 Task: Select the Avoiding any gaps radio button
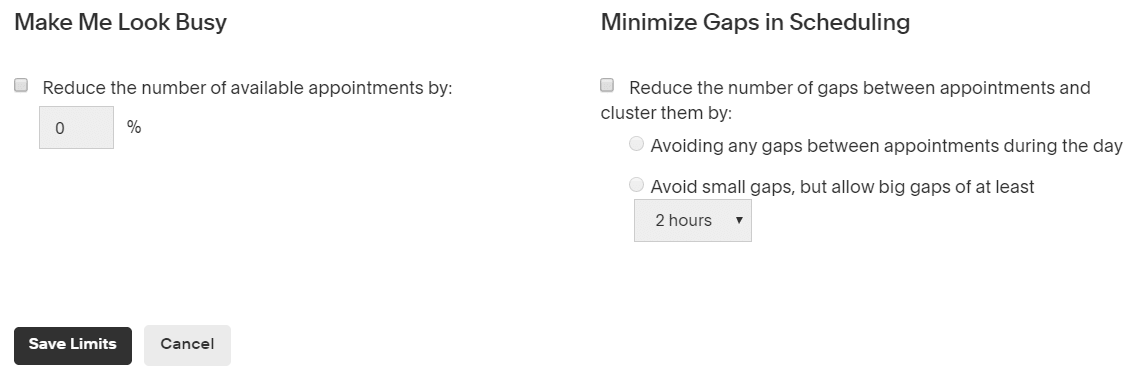click(x=636, y=144)
